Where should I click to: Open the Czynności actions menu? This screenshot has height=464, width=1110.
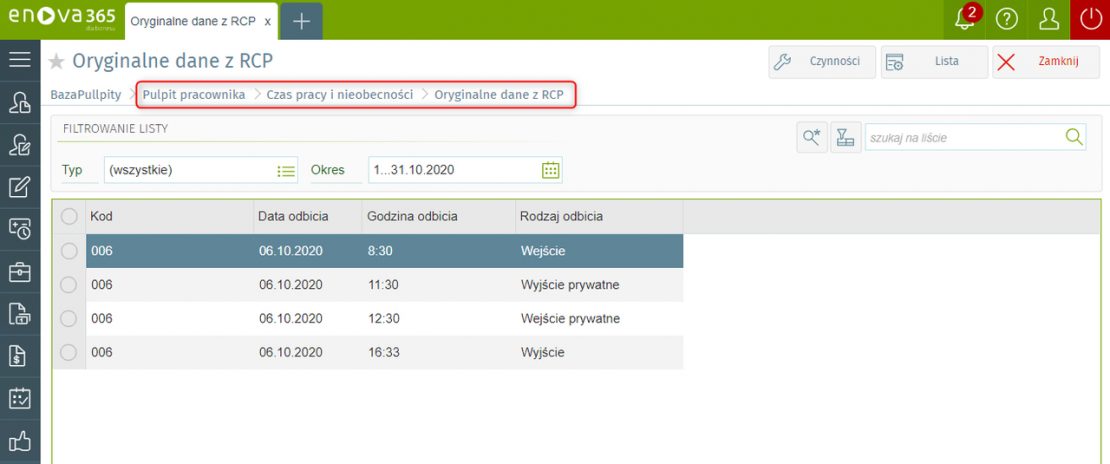pos(821,62)
